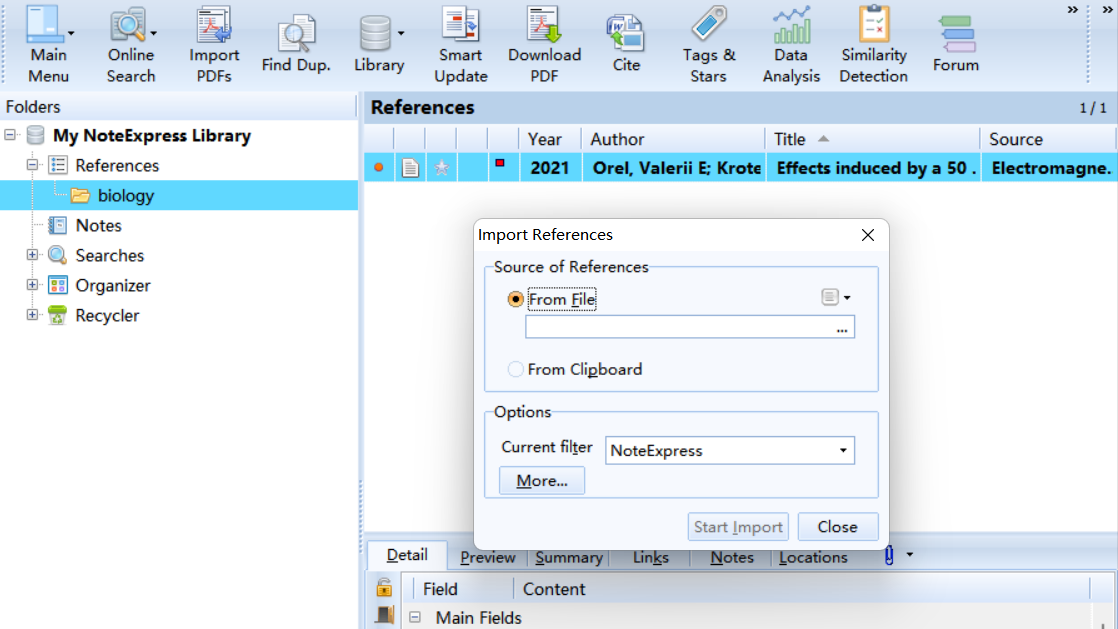Sort references by Author column
The width and height of the screenshot is (1118, 629).
coord(674,139)
